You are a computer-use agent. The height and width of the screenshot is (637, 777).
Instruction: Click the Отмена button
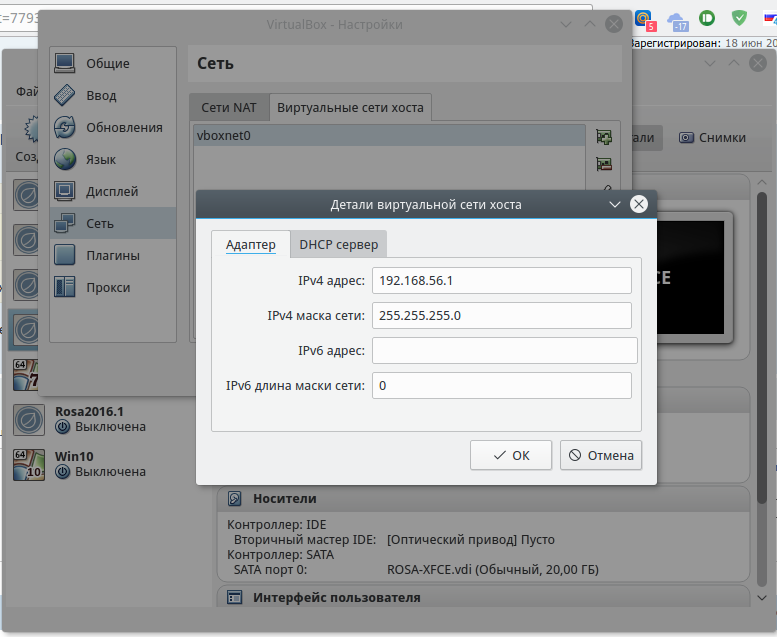tap(601, 455)
